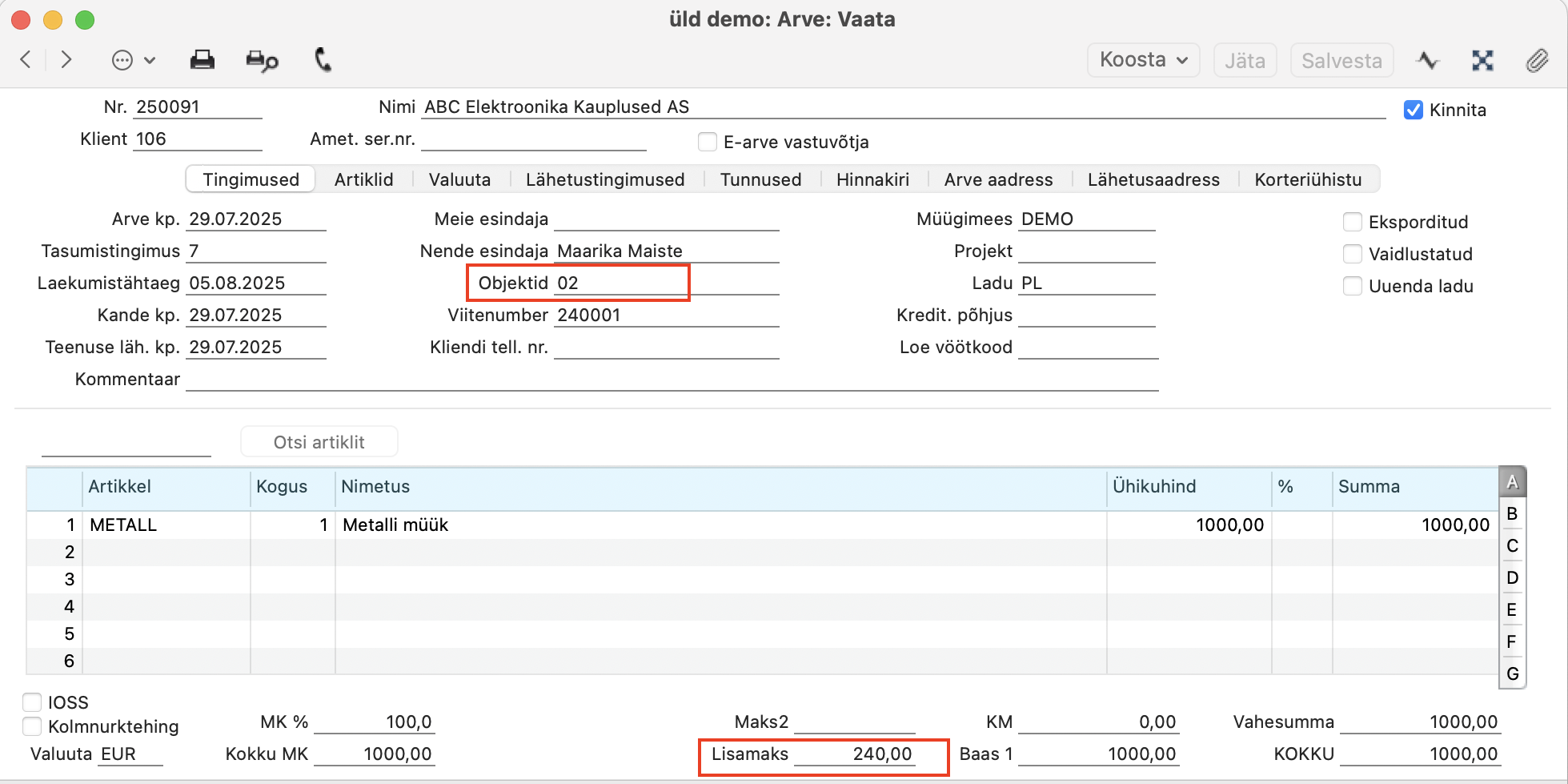The width and height of the screenshot is (1568, 784).
Task: Click the Amet. ser.nr. field
Action: [x=534, y=139]
